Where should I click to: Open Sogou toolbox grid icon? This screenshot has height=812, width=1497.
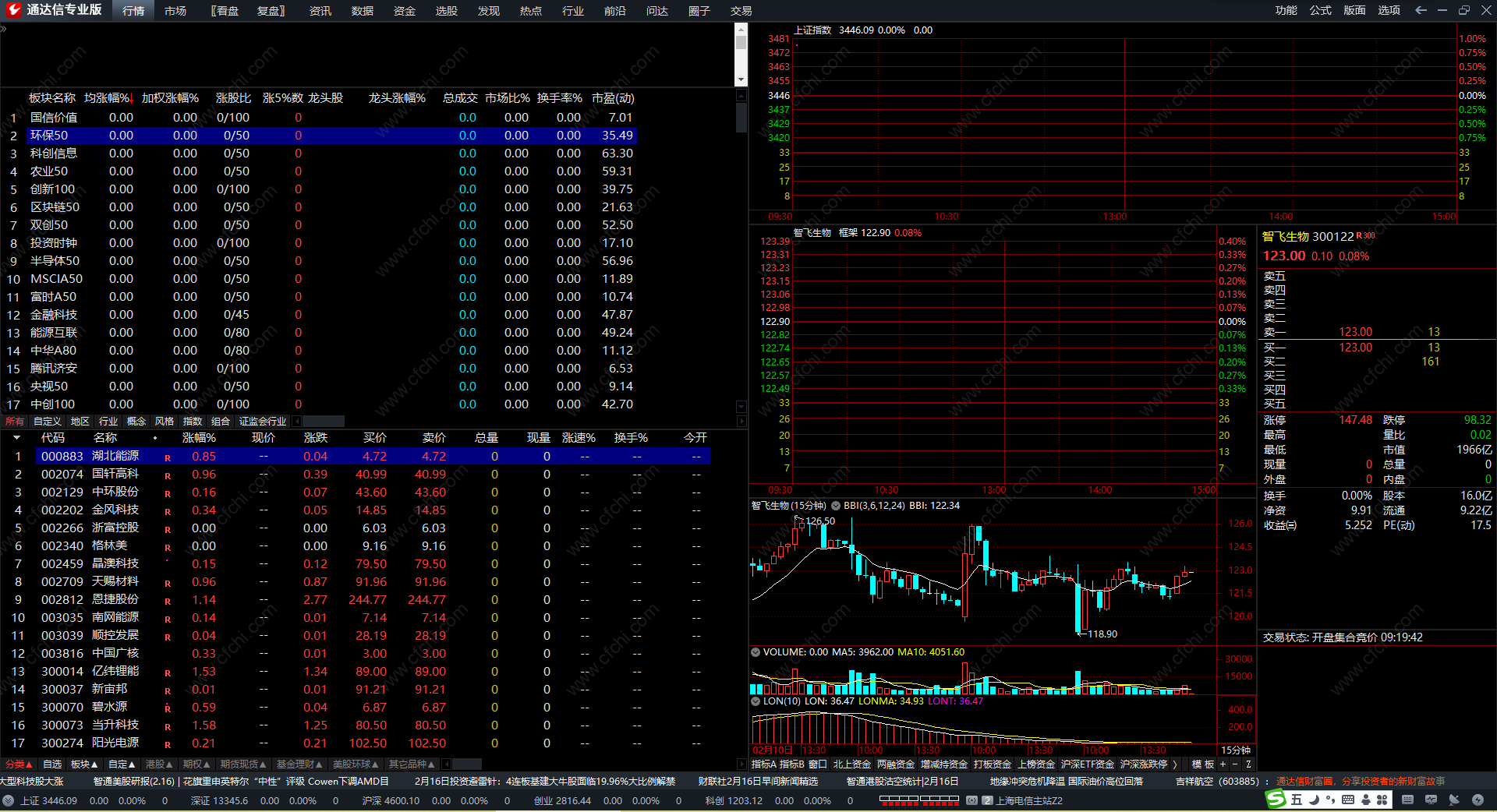coord(1382,800)
